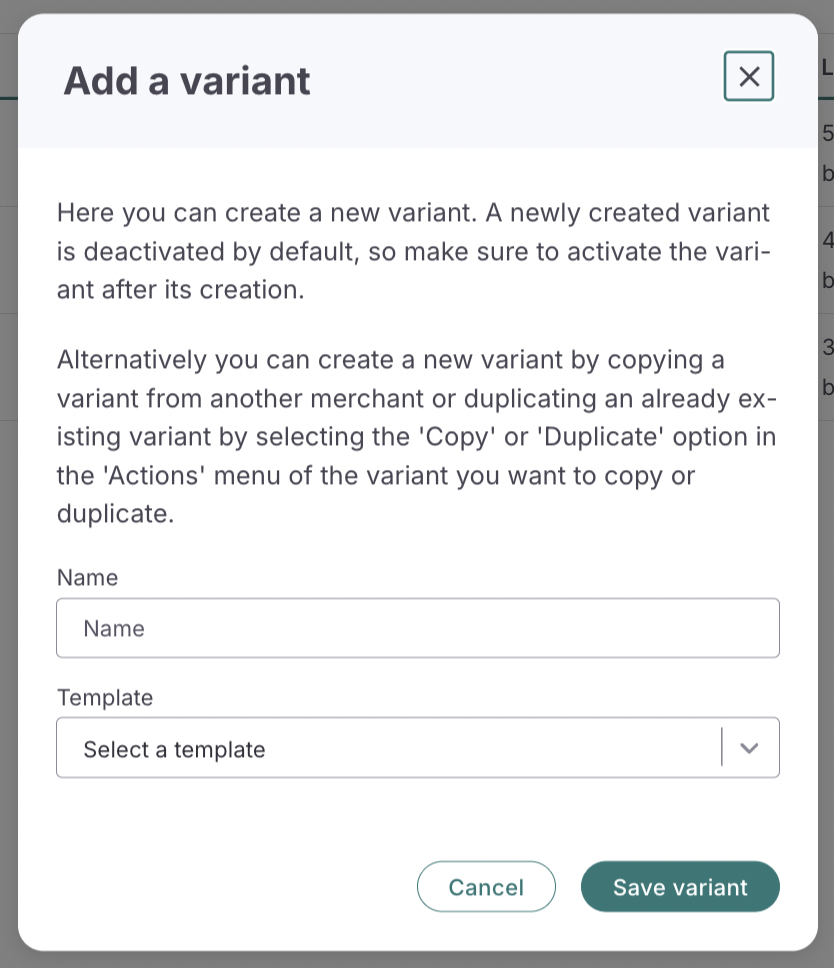The width and height of the screenshot is (834, 968).
Task: Click the Name input field
Action: [x=417, y=628]
